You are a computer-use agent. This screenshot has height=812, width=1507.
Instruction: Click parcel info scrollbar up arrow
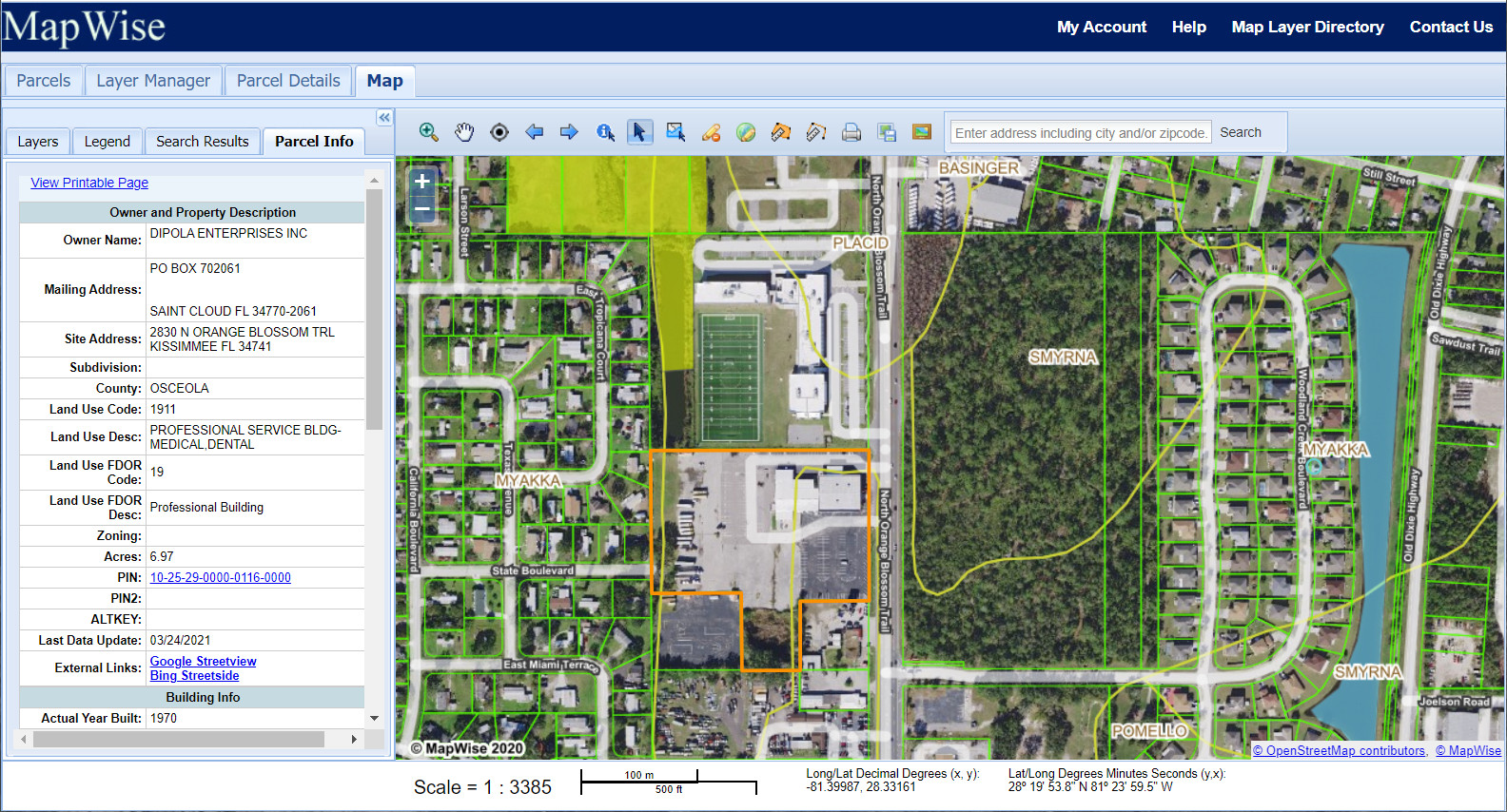[x=374, y=180]
